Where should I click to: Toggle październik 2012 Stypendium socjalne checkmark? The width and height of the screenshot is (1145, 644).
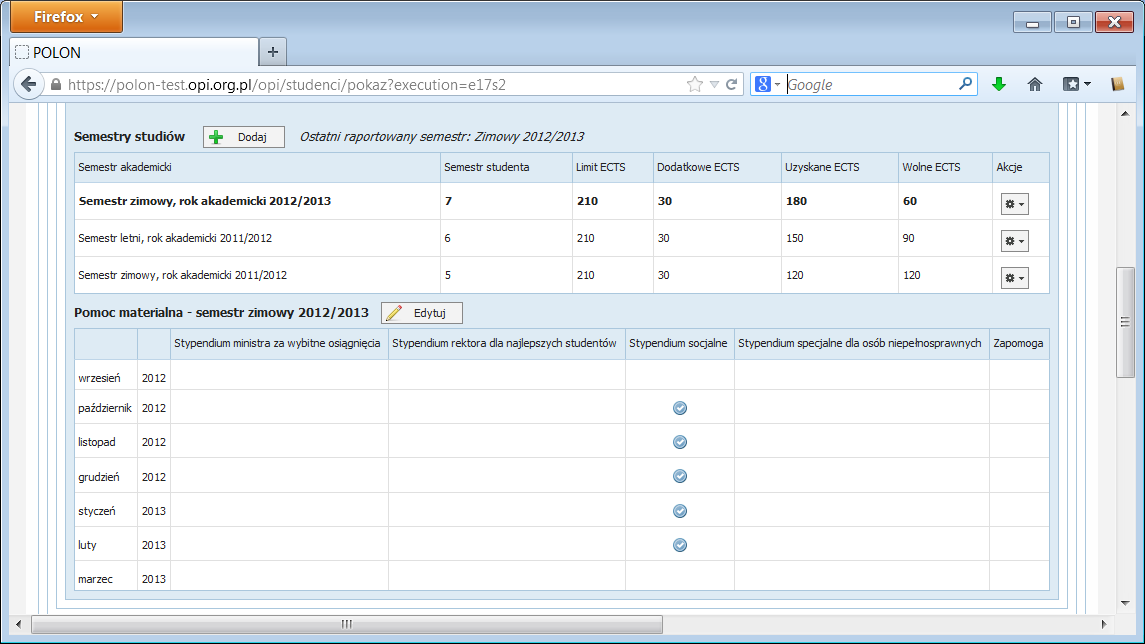pos(680,408)
